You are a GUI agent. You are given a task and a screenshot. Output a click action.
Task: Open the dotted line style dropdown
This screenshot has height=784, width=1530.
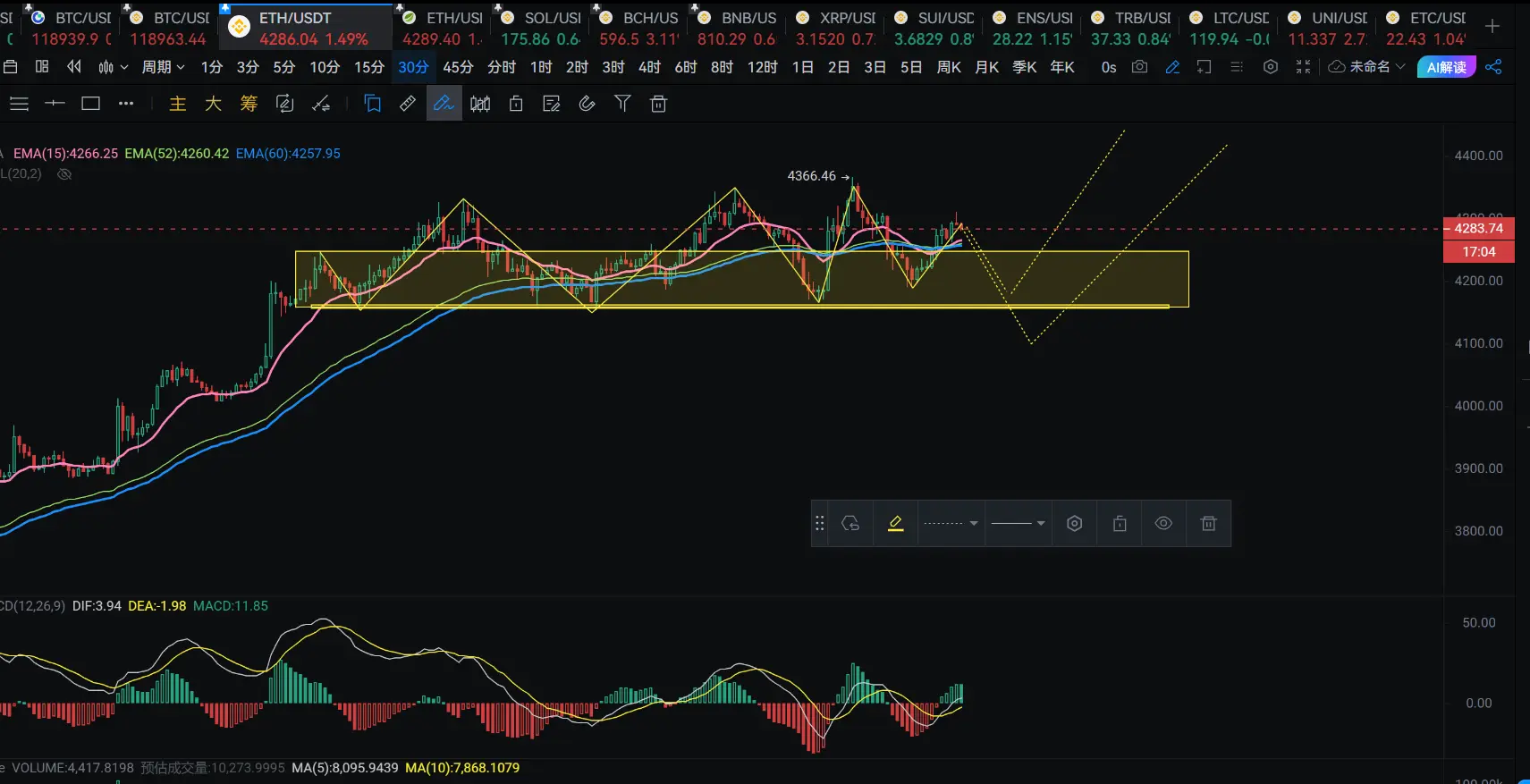[x=951, y=524]
